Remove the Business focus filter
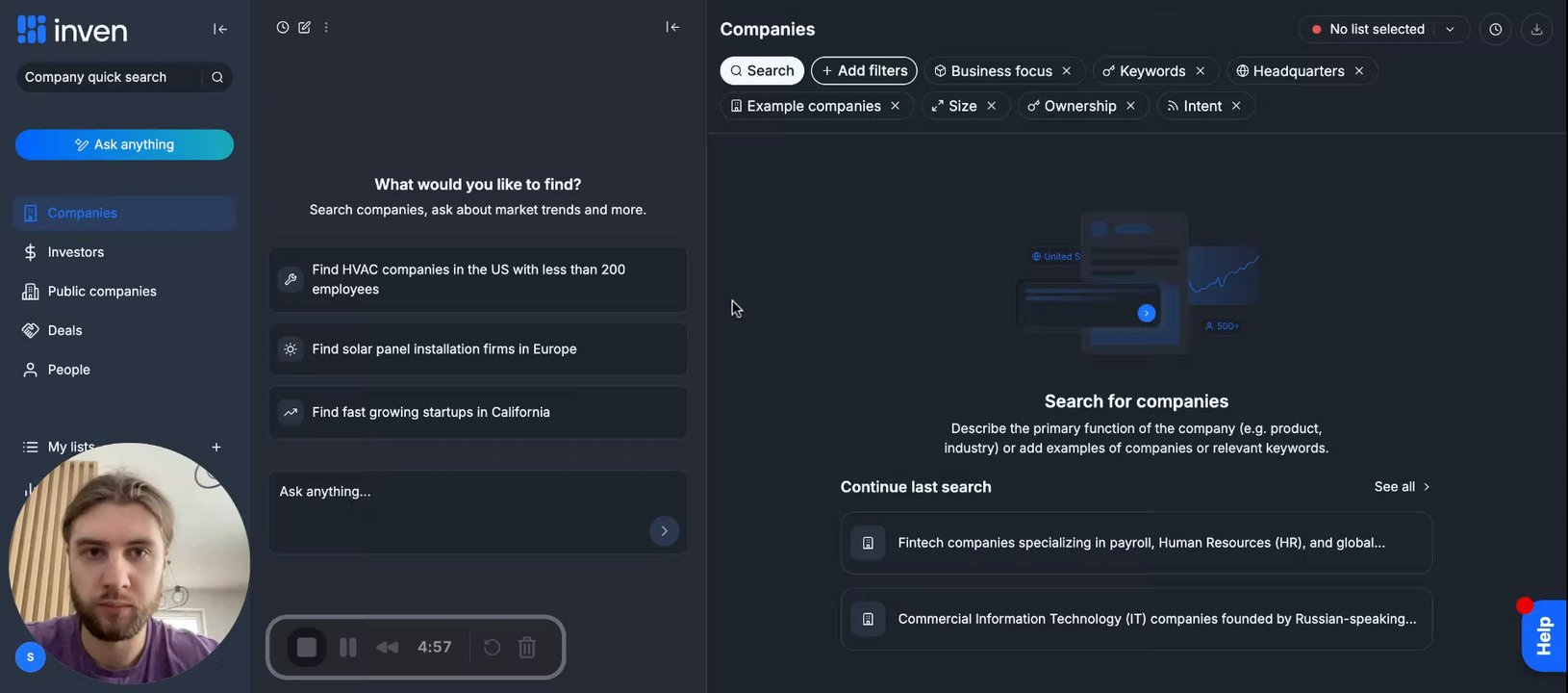The width and height of the screenshot is (1568, 693). pyautogui.click(x=1067, y=71)
